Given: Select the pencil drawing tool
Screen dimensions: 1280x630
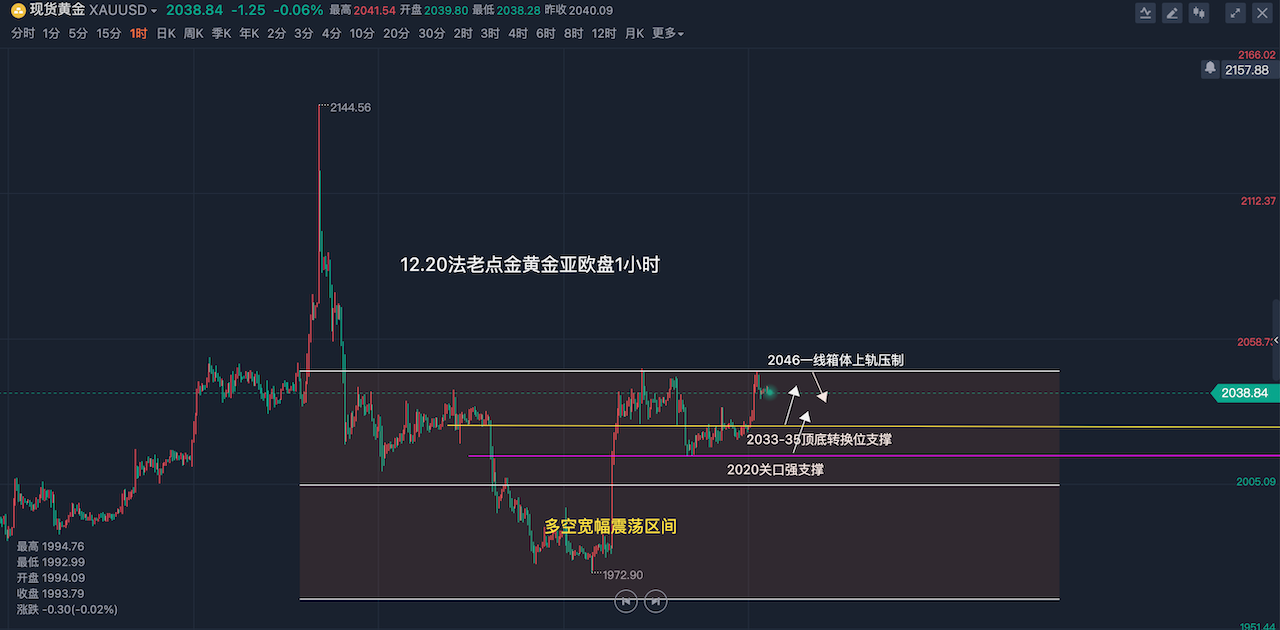Looking at the screenshot, I should 1172,13.
